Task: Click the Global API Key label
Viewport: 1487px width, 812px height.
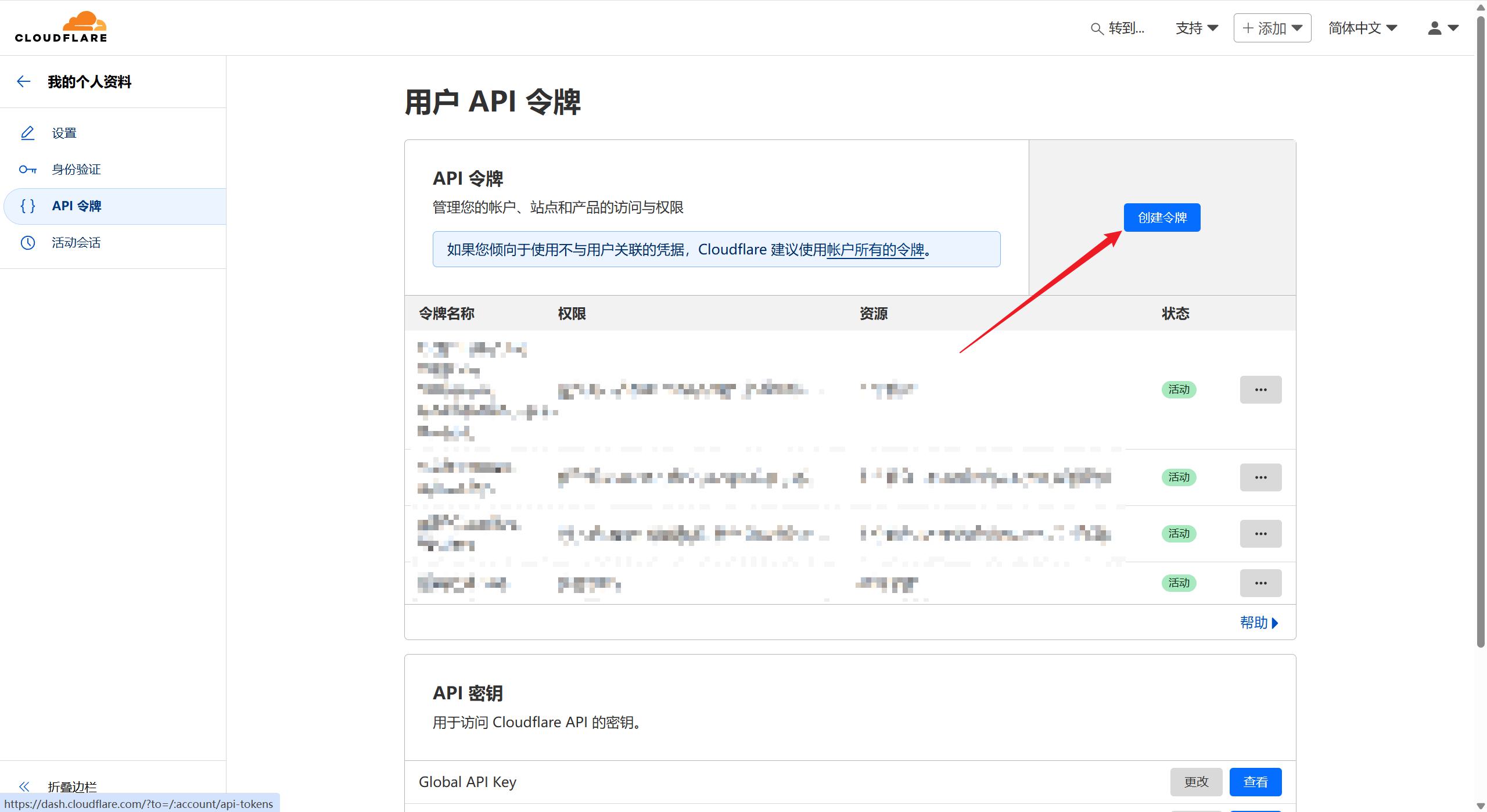Action: pos(468,782)
